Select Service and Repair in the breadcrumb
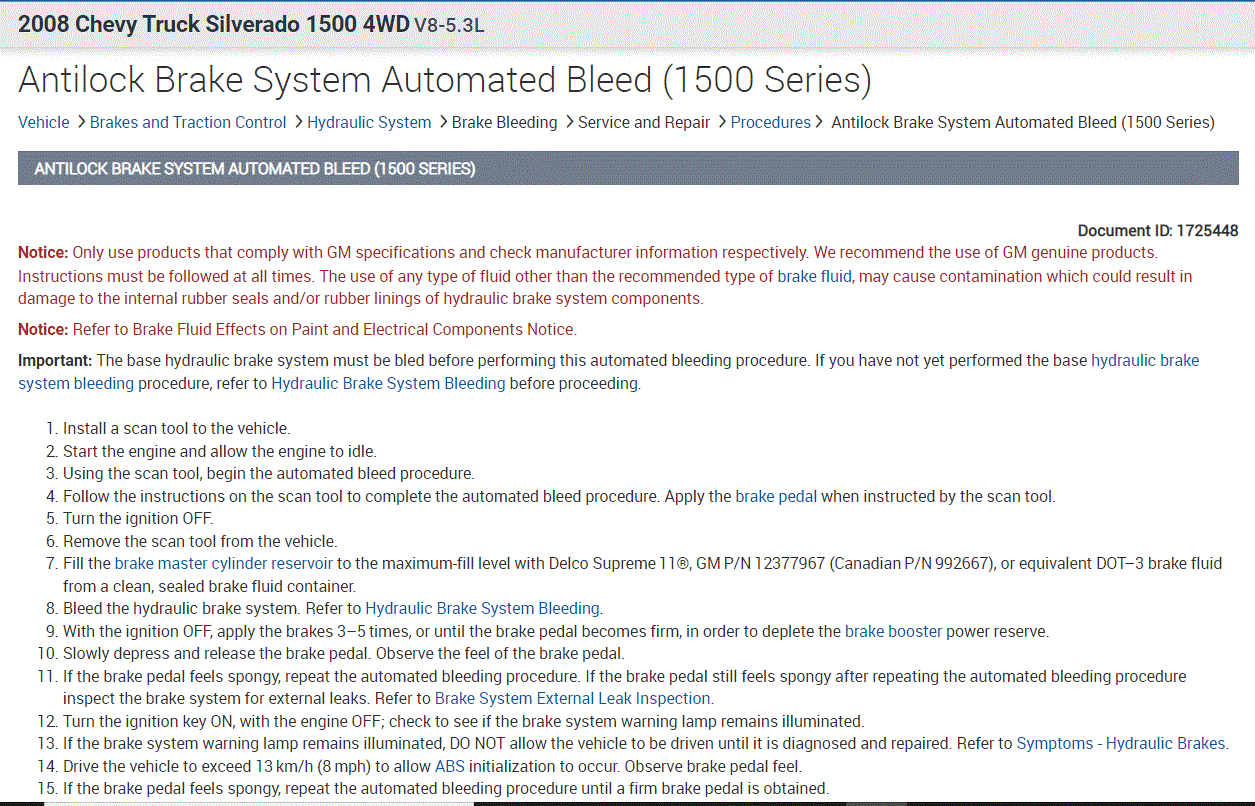This screenshot has height=806, width=1255. (644, 123)
